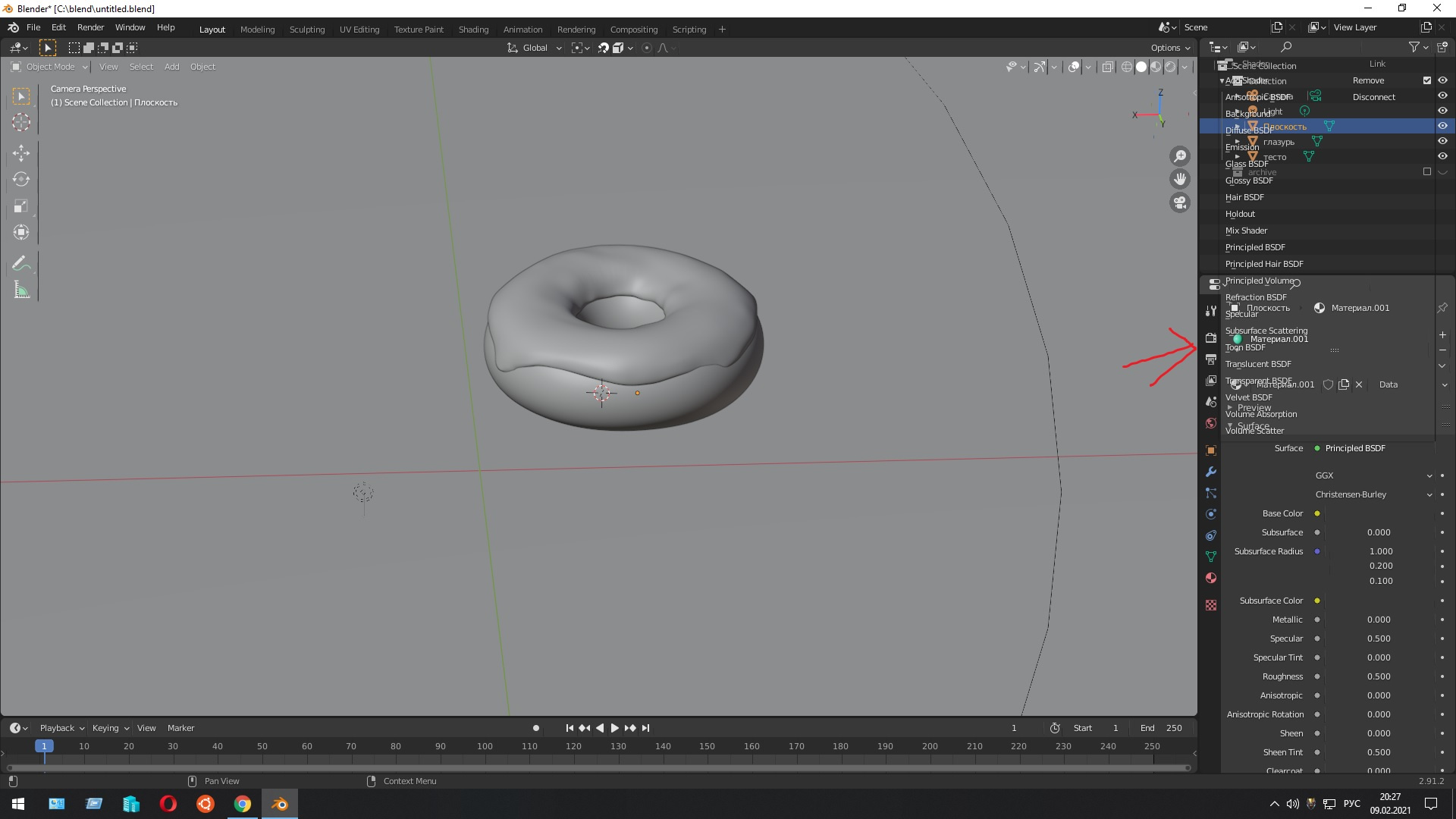Open the viewport shading options arrow
The width and height of the screenshot is (1456, 819).
click(x=1185, y=67)
